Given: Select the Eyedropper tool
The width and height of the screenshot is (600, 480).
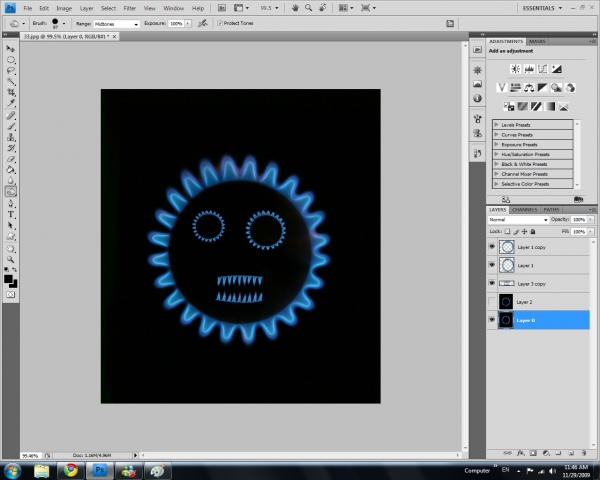Looking at the screenshot, I should click(11, 103).
